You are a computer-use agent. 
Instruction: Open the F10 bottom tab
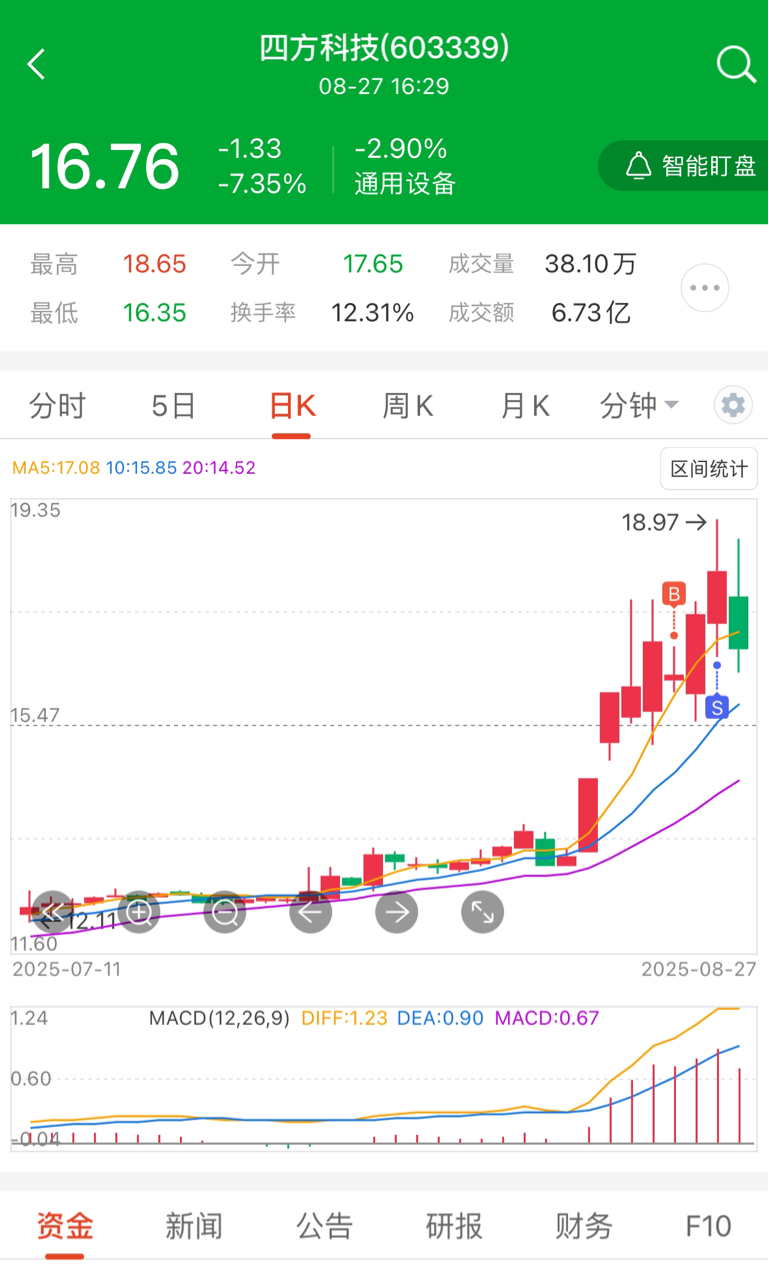709,1226
